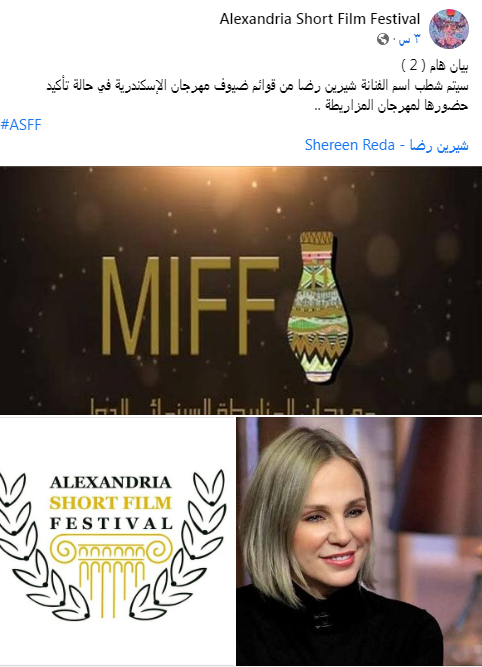Click the black "ALEXANDRIA" text in the logo

(x=111, y=483)
